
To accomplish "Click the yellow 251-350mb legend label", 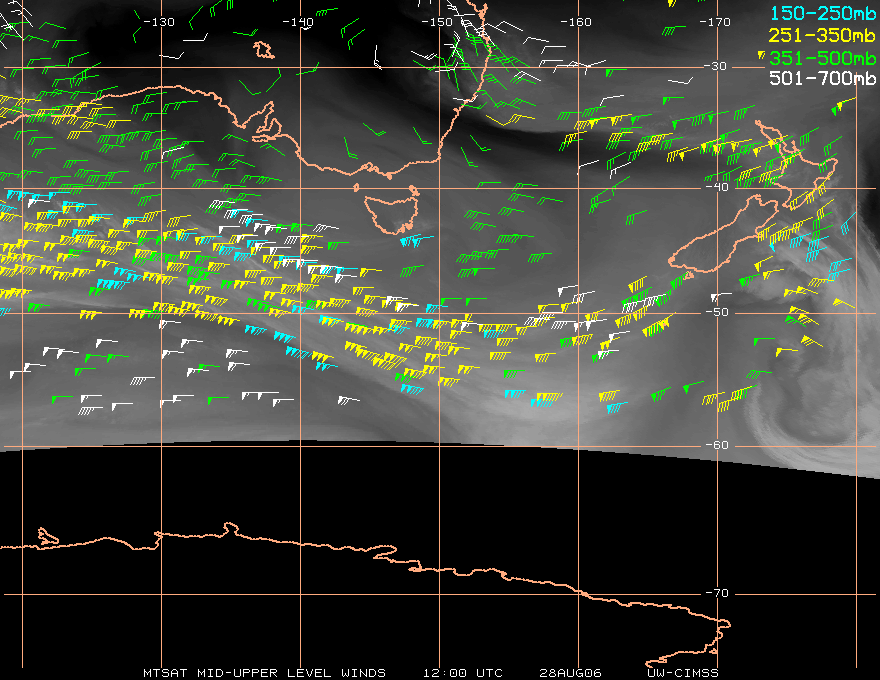I will point(822,35).
